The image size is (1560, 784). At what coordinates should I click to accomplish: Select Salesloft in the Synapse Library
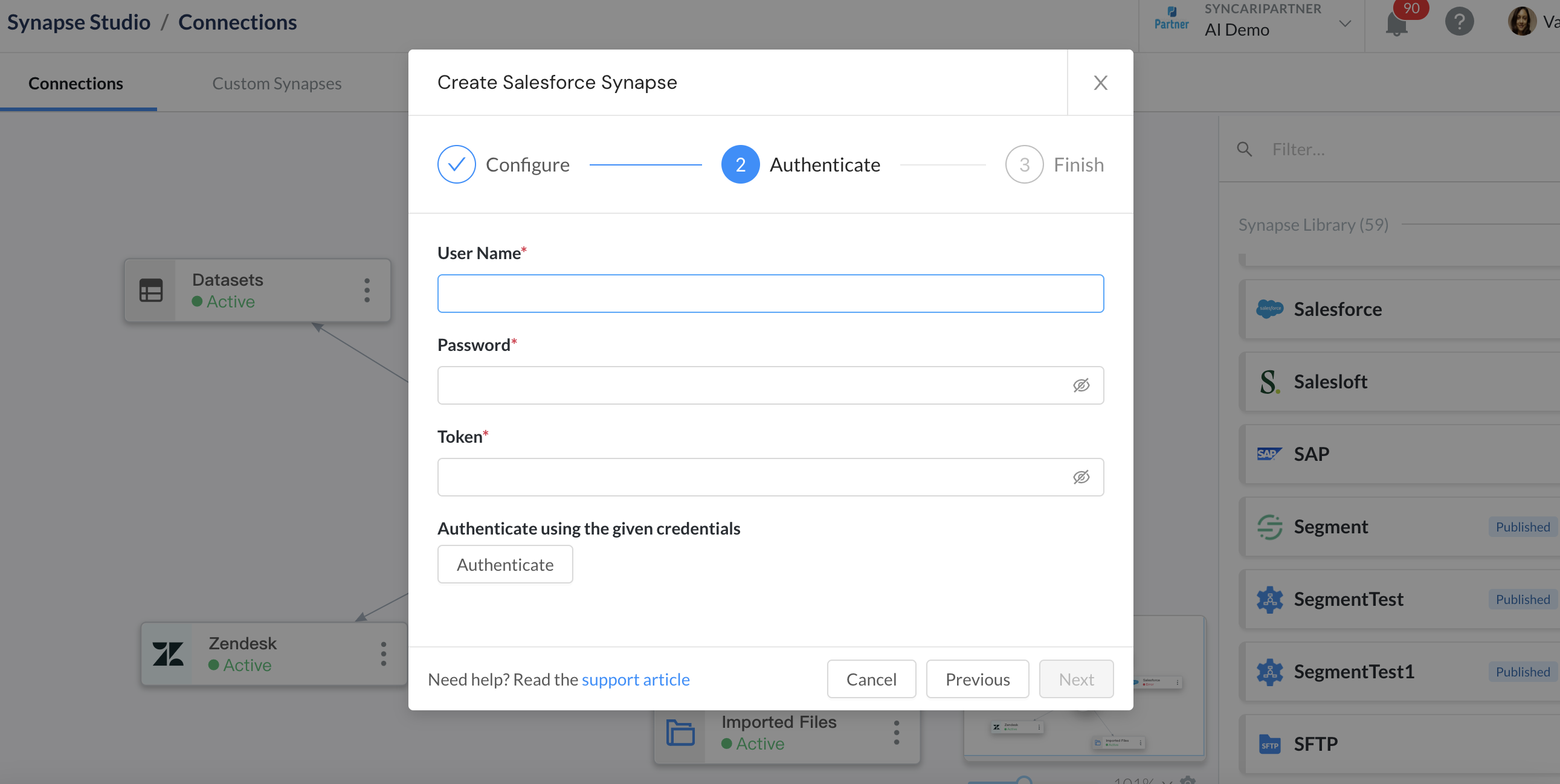[x=1399, y=381]
